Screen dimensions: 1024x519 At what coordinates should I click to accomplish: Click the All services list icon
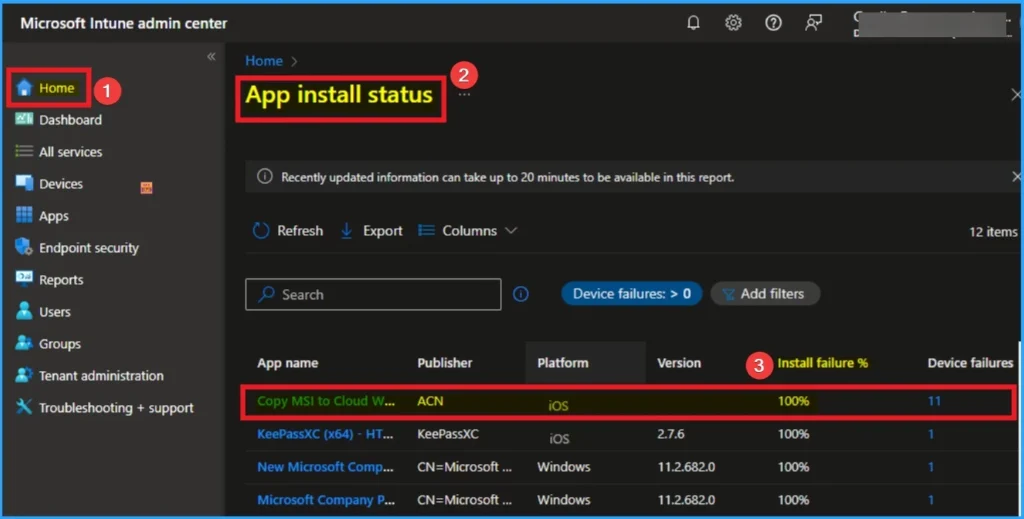click(24, 151)
